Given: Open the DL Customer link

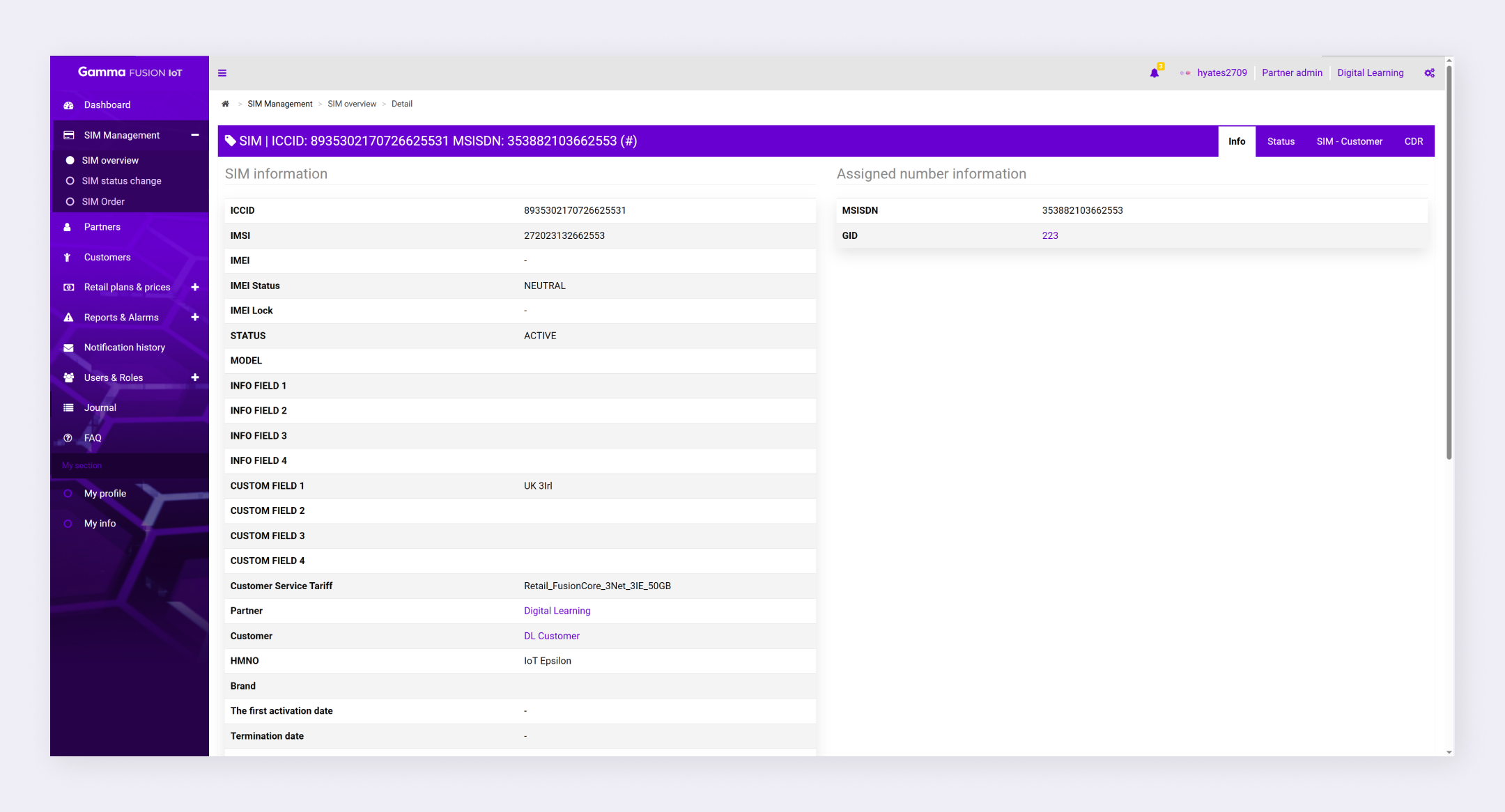Looking at the screenshot, I should pyautogui.click(x=551, y=636).
